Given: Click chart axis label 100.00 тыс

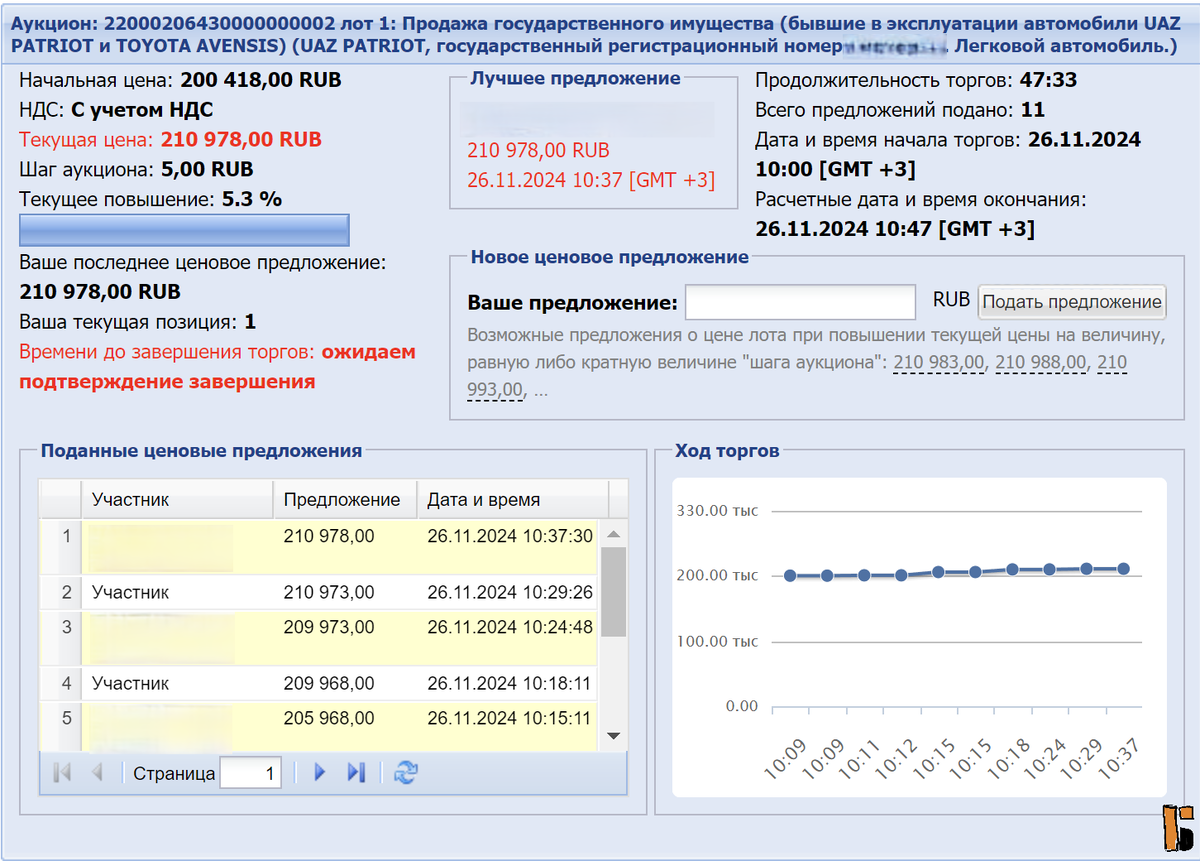Looking at the screenshot, I should tap(719, 641).
